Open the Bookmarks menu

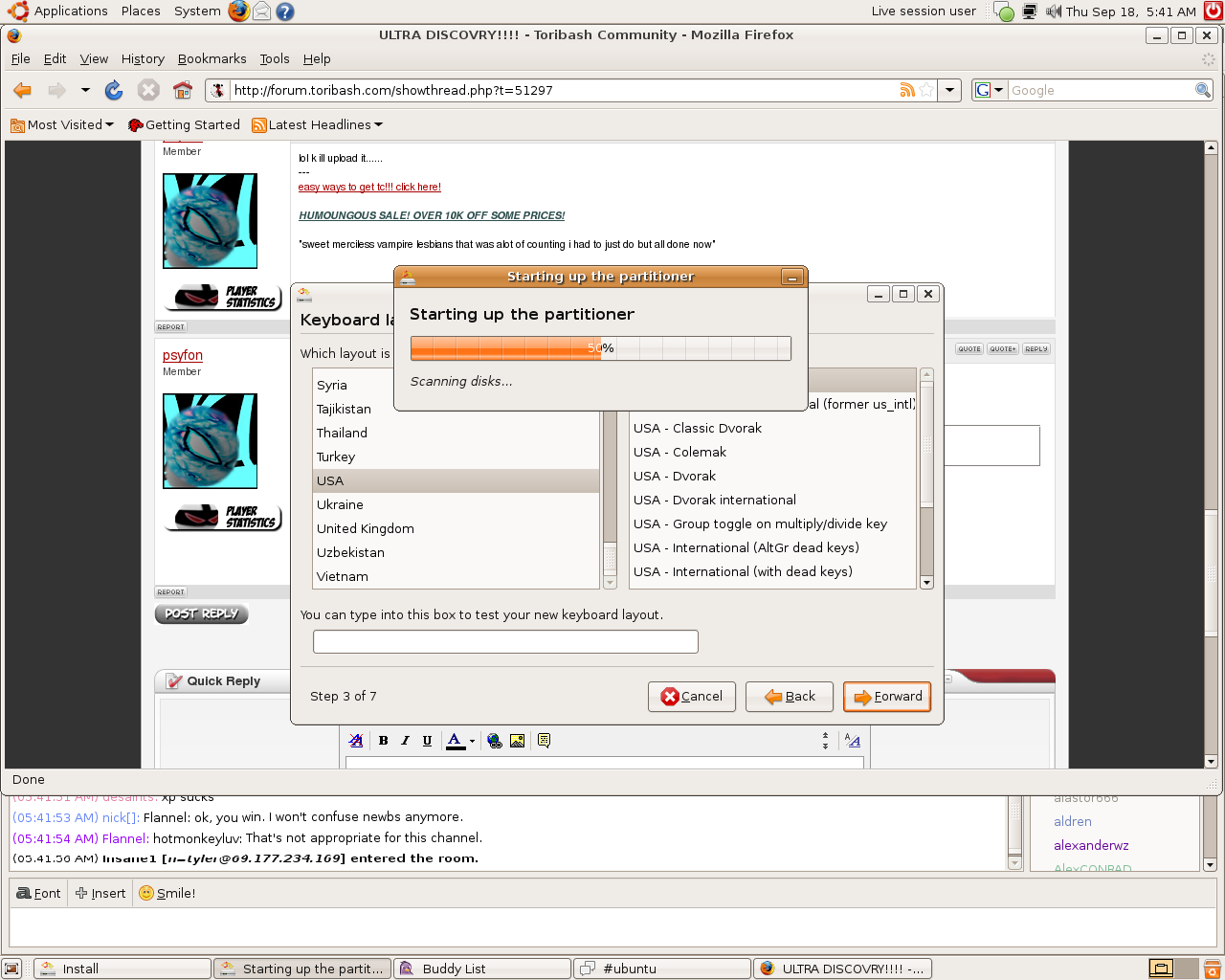212,58
